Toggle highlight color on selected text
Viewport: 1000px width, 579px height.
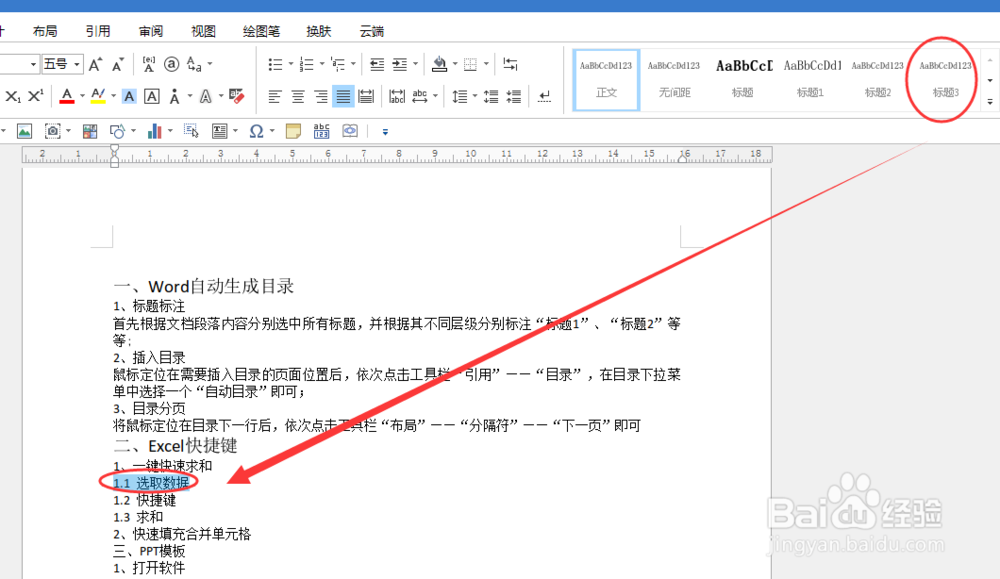click(98, 96)
